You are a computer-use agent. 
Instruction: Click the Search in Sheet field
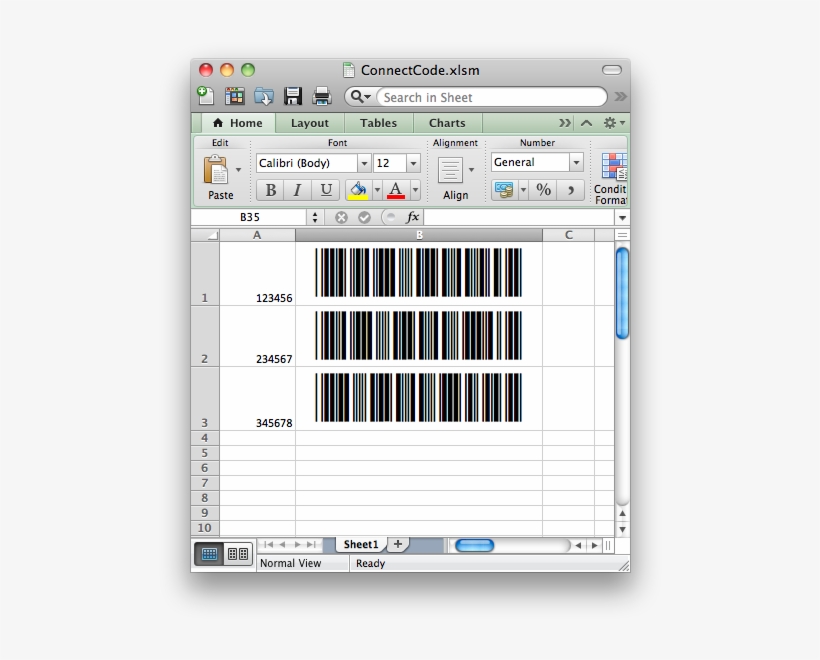[x=491, y=97]
